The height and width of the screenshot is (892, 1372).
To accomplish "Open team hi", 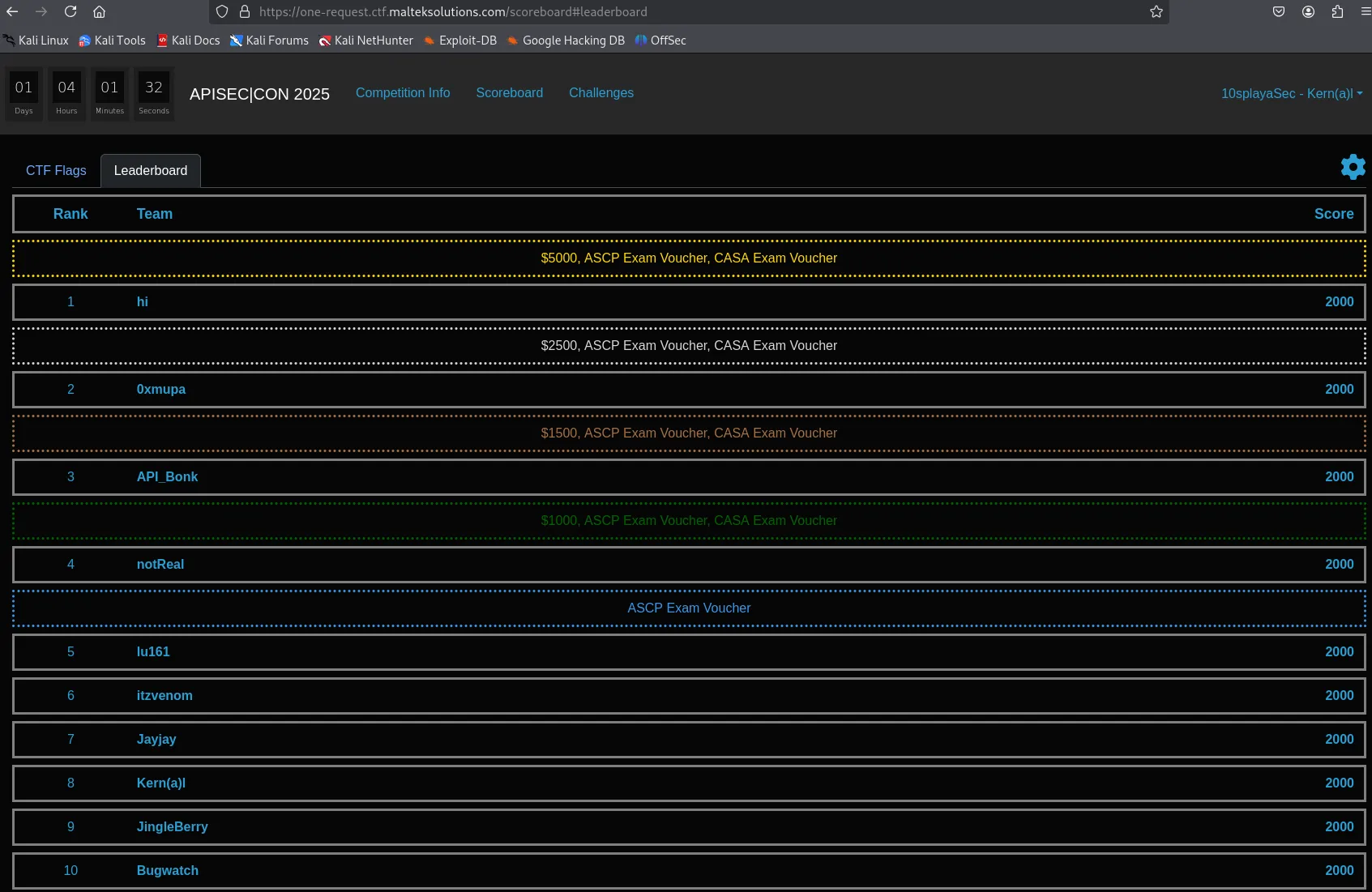I will click(x=143, y=302).
